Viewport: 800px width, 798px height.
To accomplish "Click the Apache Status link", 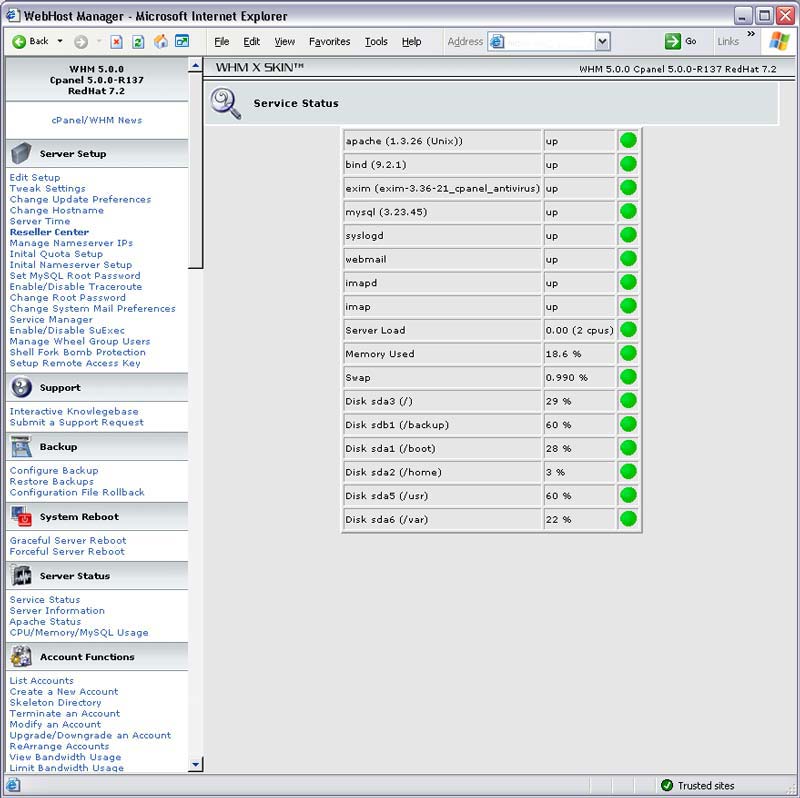I will click(45, 622).
